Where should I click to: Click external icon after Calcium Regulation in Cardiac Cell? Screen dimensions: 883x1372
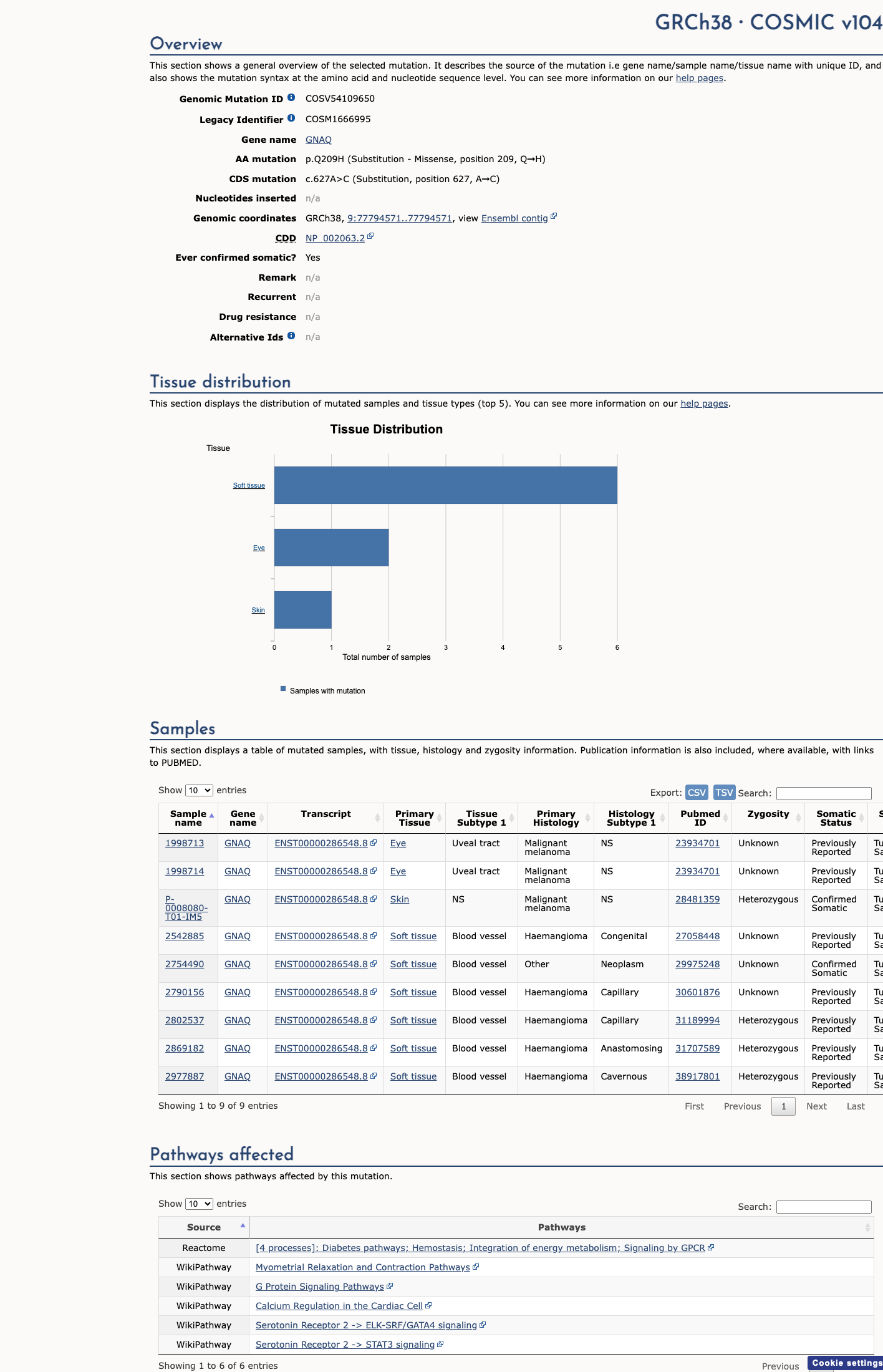click(428, 1305)
